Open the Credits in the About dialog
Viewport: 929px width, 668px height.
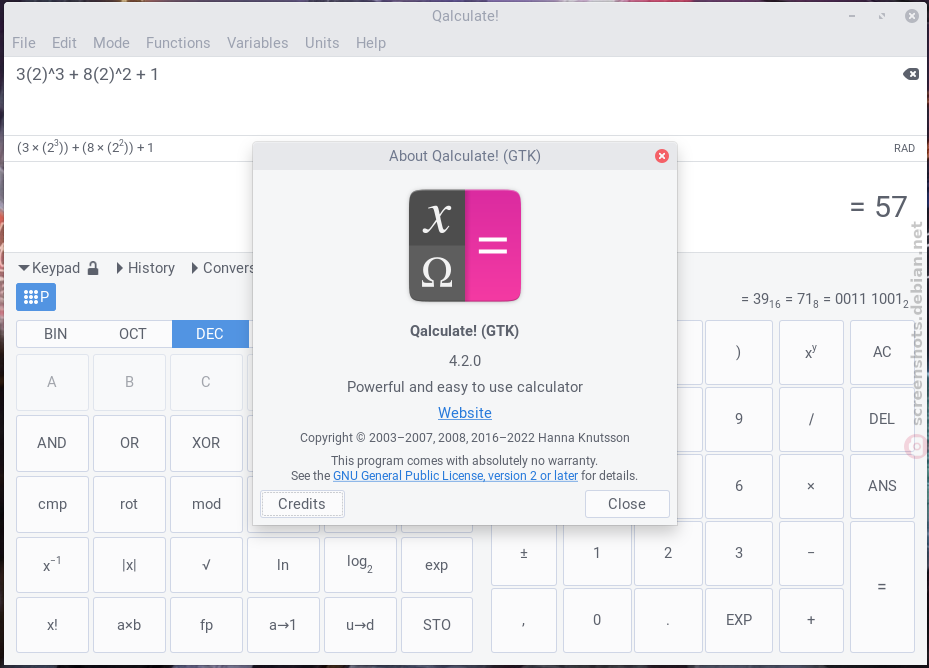click(302, 504)
